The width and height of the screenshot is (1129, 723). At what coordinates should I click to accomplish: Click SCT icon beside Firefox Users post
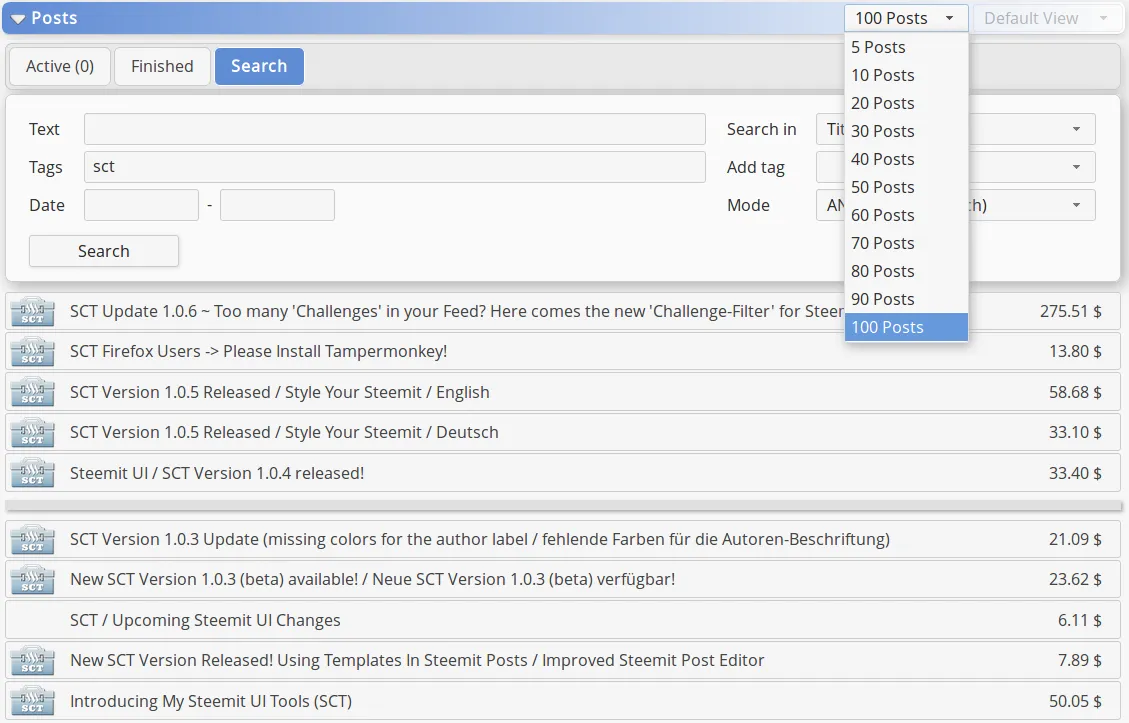(x=32, y=352)
